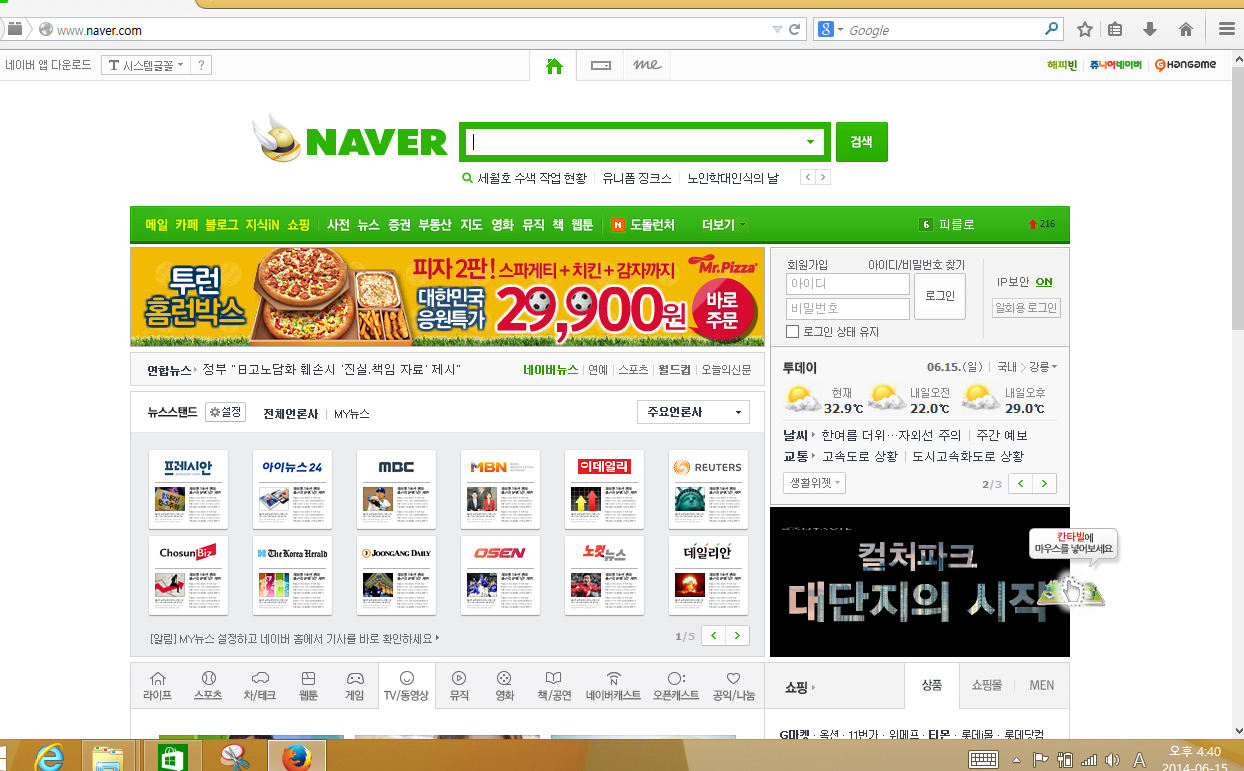Expand the 더보기 menu
This screenshot has width=1244, height=771.
coord(725,225)
